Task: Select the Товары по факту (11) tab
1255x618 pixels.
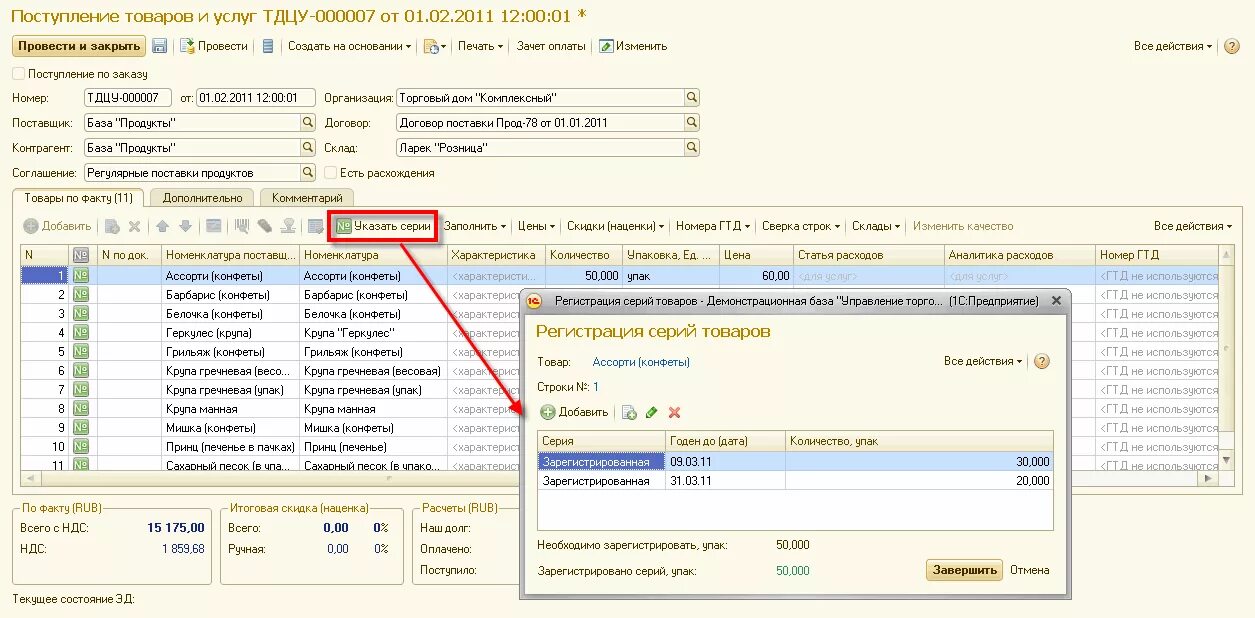Action: 79,198
